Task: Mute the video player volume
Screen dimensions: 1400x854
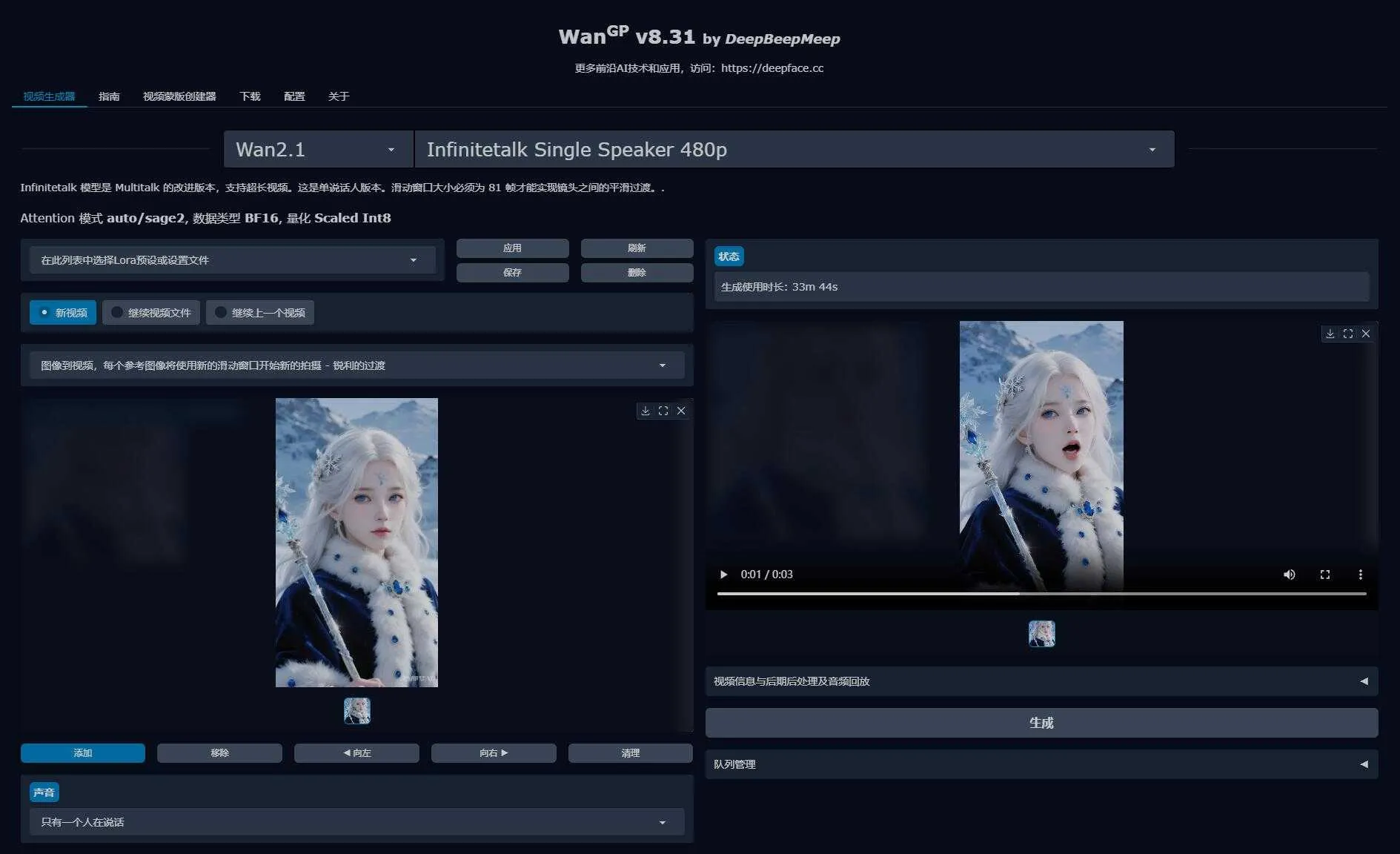Action: coord(1290,575)
